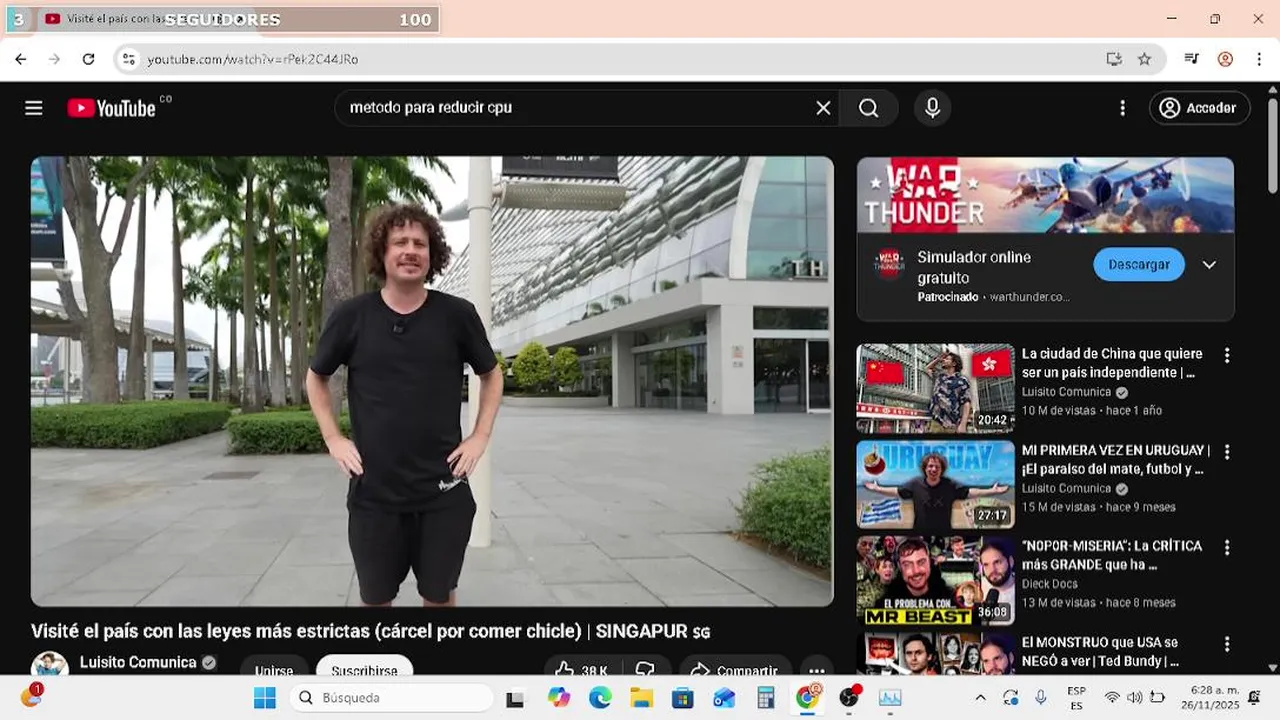The width and height of the screenshot is (1280, 720).
Task: Open Microsoft Store from the taskbar
Action: (683, 698)
